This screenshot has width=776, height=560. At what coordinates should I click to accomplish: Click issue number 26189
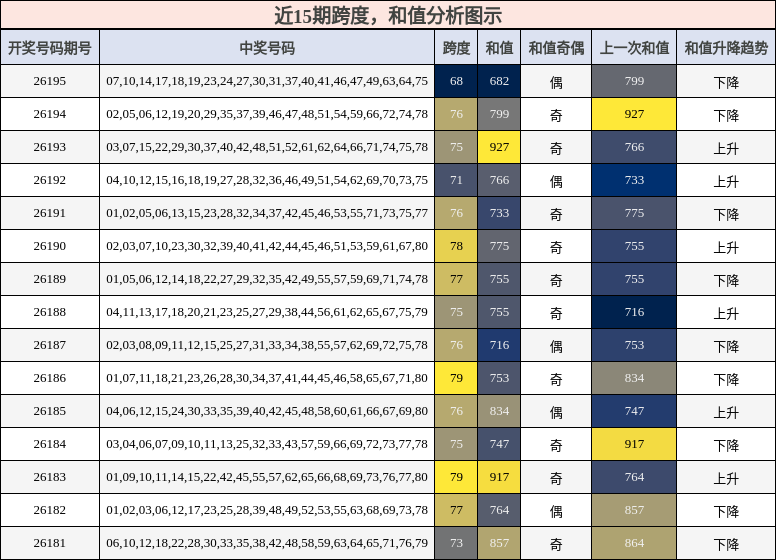pos(49,279)
